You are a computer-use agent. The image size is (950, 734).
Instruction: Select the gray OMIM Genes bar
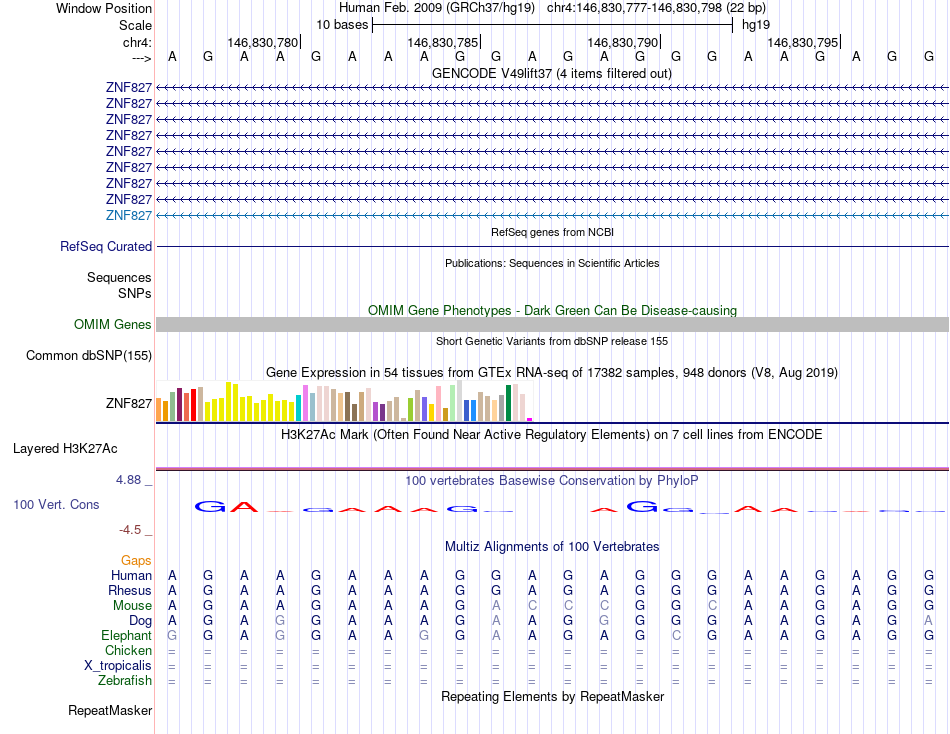(x=552, y=325)
